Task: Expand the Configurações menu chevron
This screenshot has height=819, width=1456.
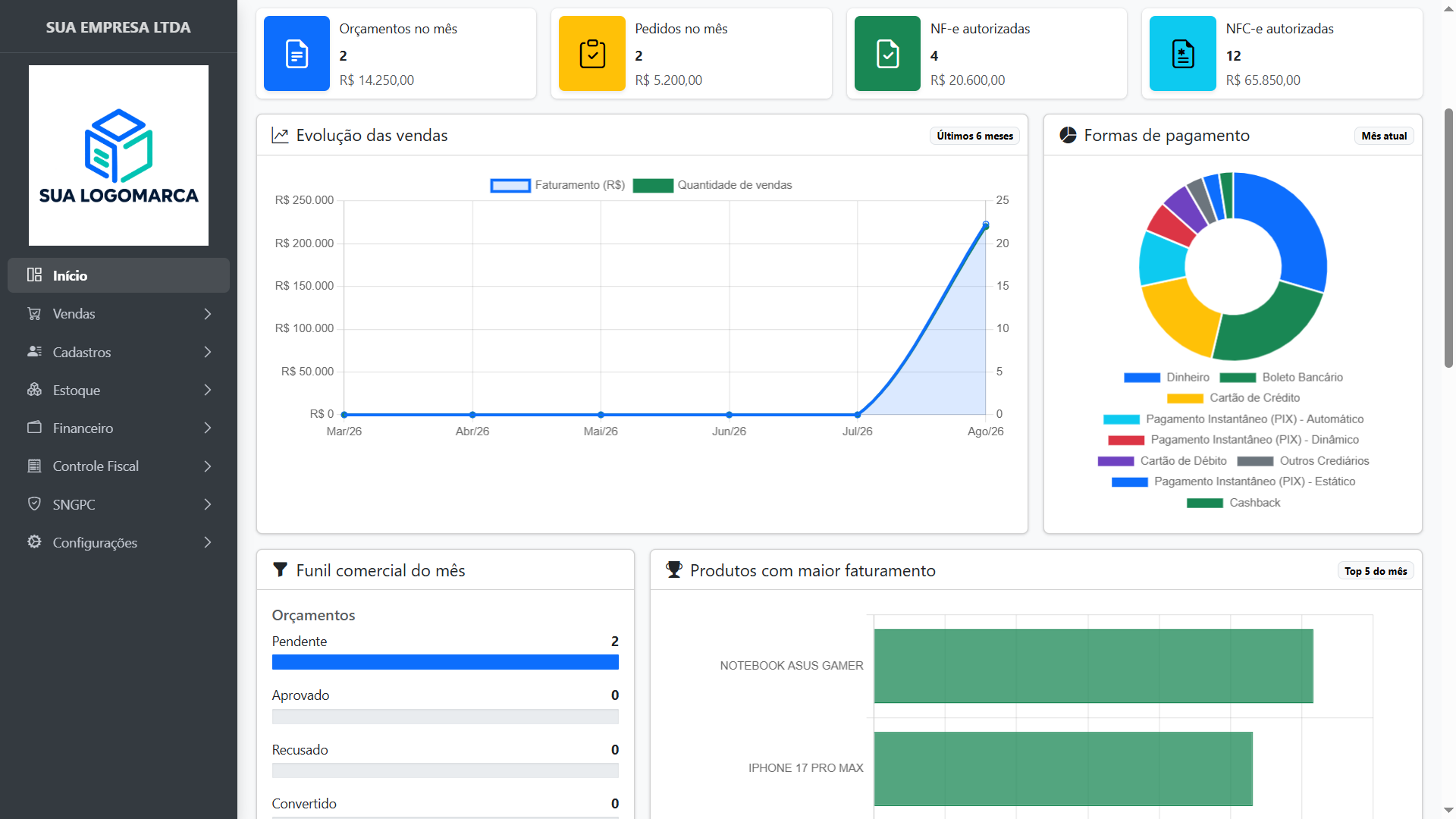Action: pos(208,542)
